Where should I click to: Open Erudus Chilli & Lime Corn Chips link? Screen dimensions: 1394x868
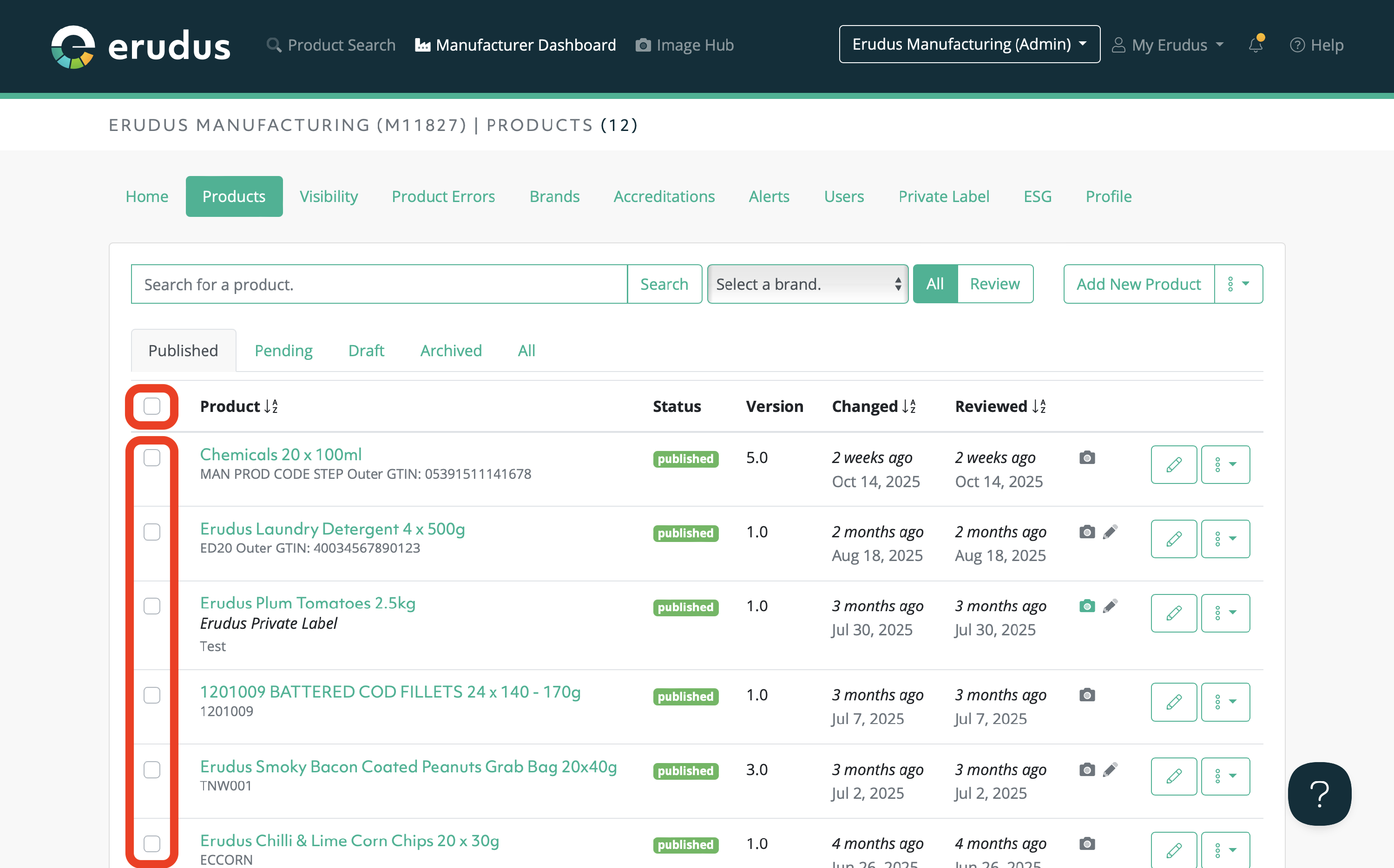349,841
